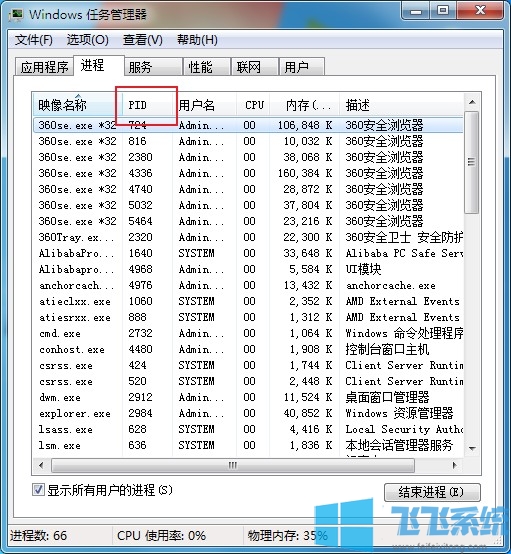
Task: Select the 进程 tab
Action: (99, 65)
